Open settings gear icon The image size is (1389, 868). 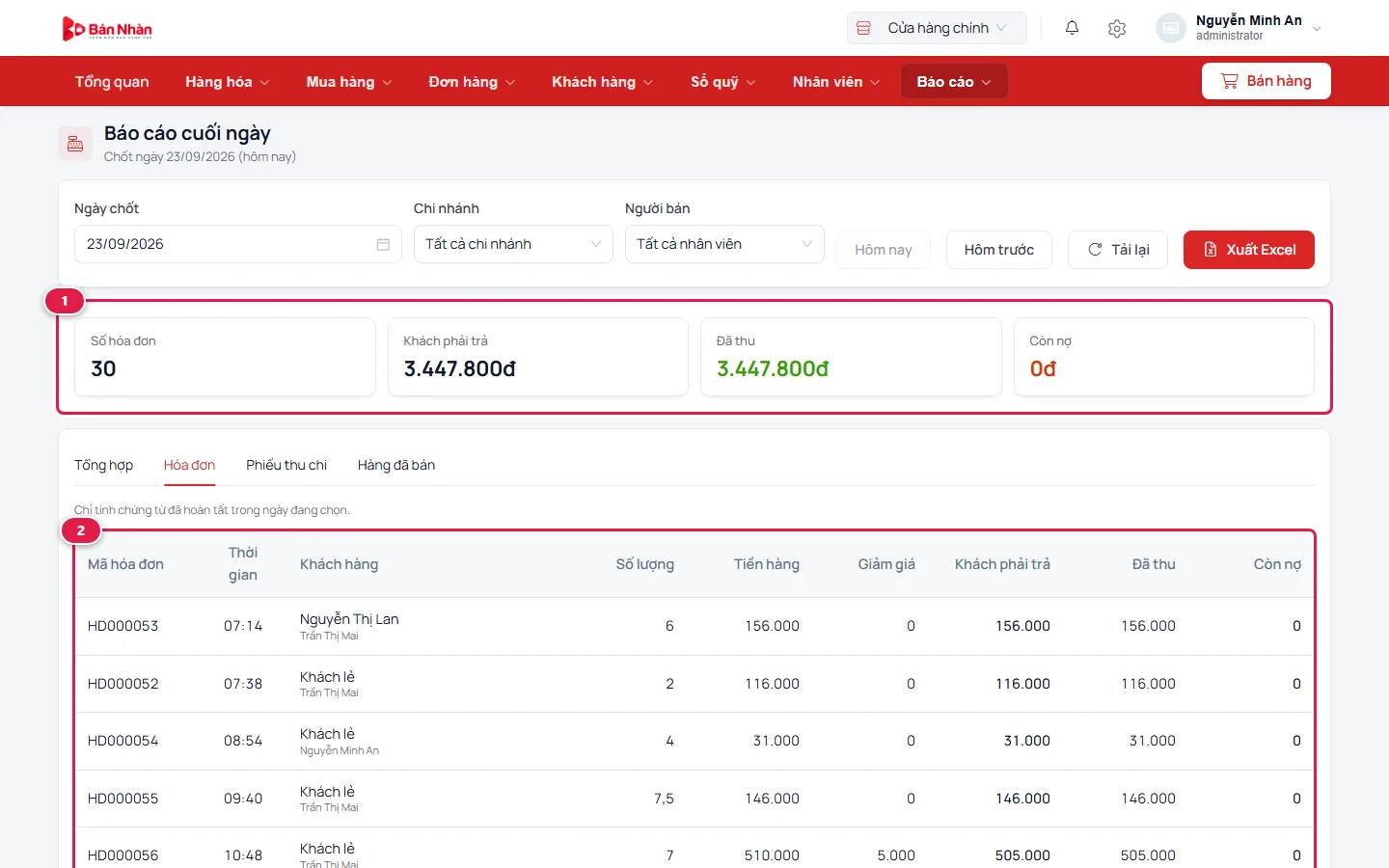[1117, 28]
